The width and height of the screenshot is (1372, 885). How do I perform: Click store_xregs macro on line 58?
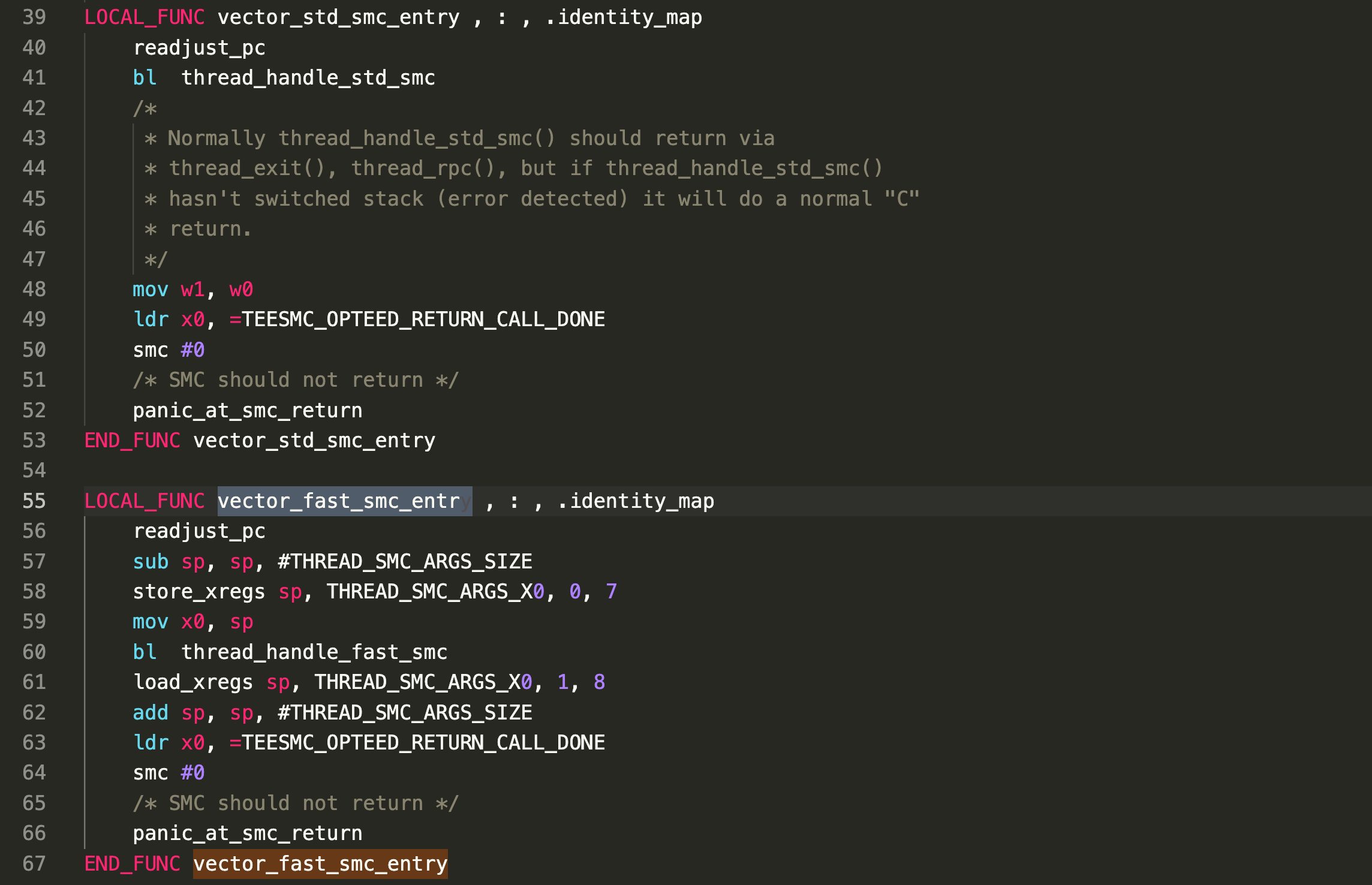(198, 592)
